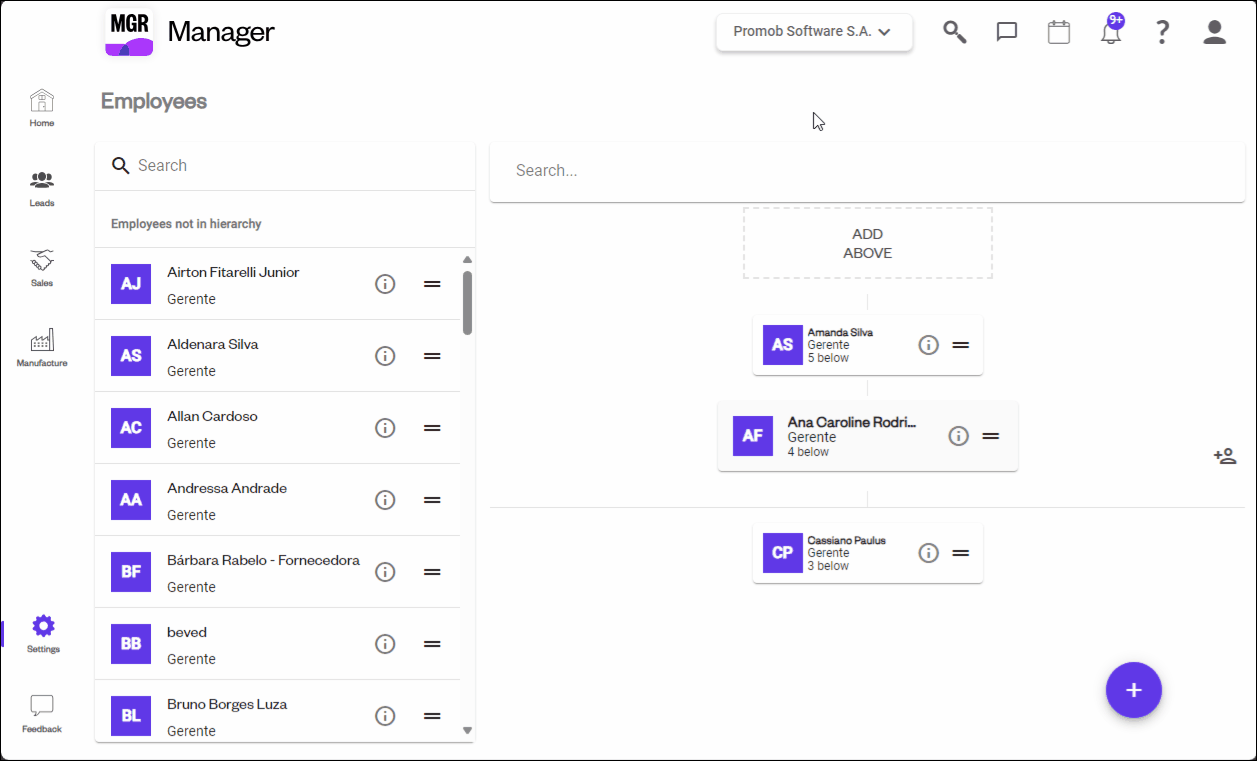Show info for Amanda Silva node

(928, 345)
